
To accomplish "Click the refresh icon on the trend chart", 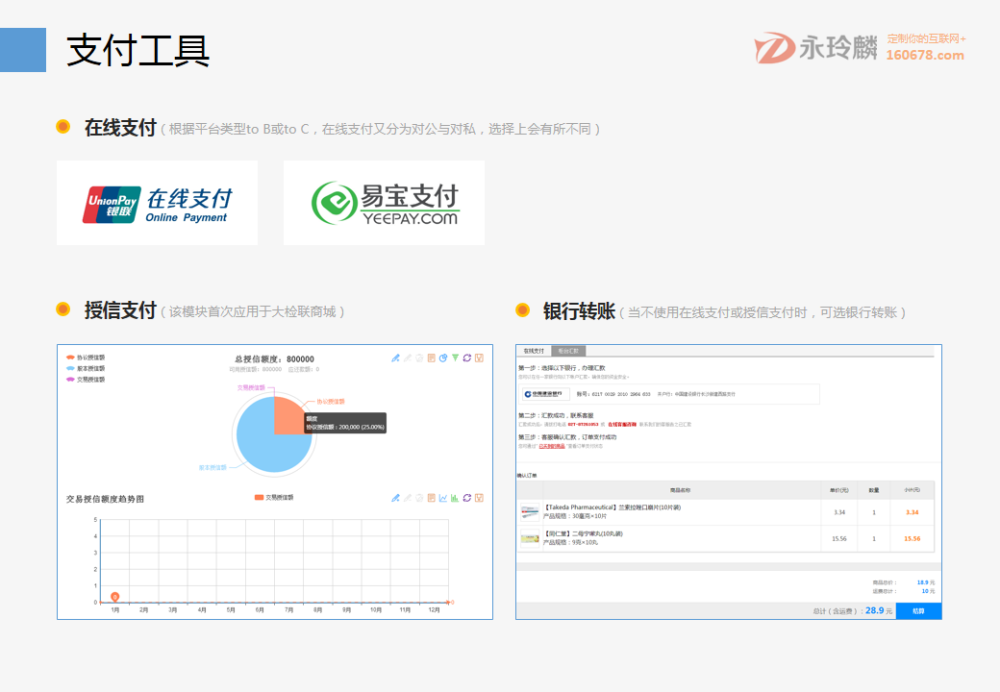I will coord(467,498).
